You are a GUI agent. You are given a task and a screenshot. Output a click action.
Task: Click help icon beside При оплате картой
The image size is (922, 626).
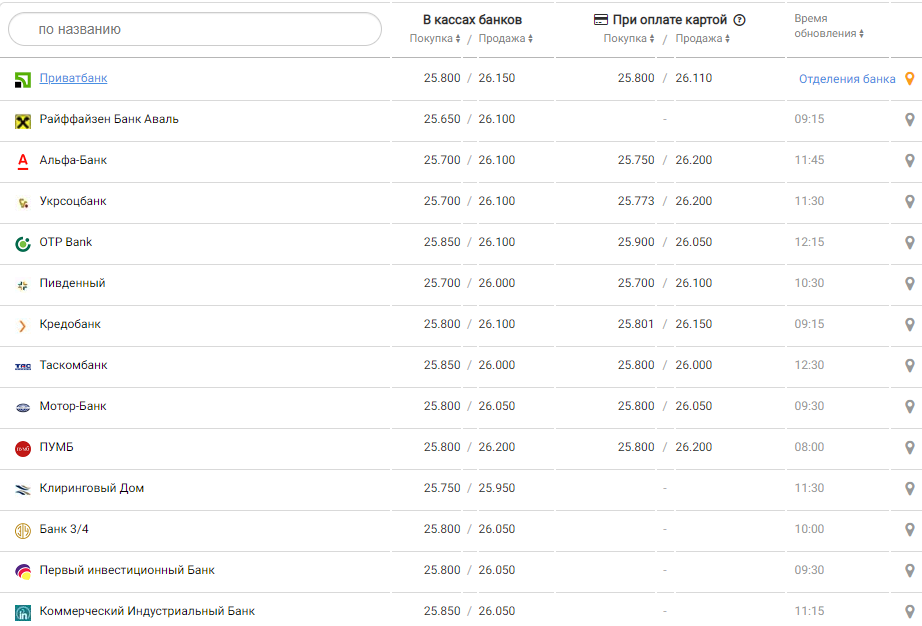click(740, 20)
